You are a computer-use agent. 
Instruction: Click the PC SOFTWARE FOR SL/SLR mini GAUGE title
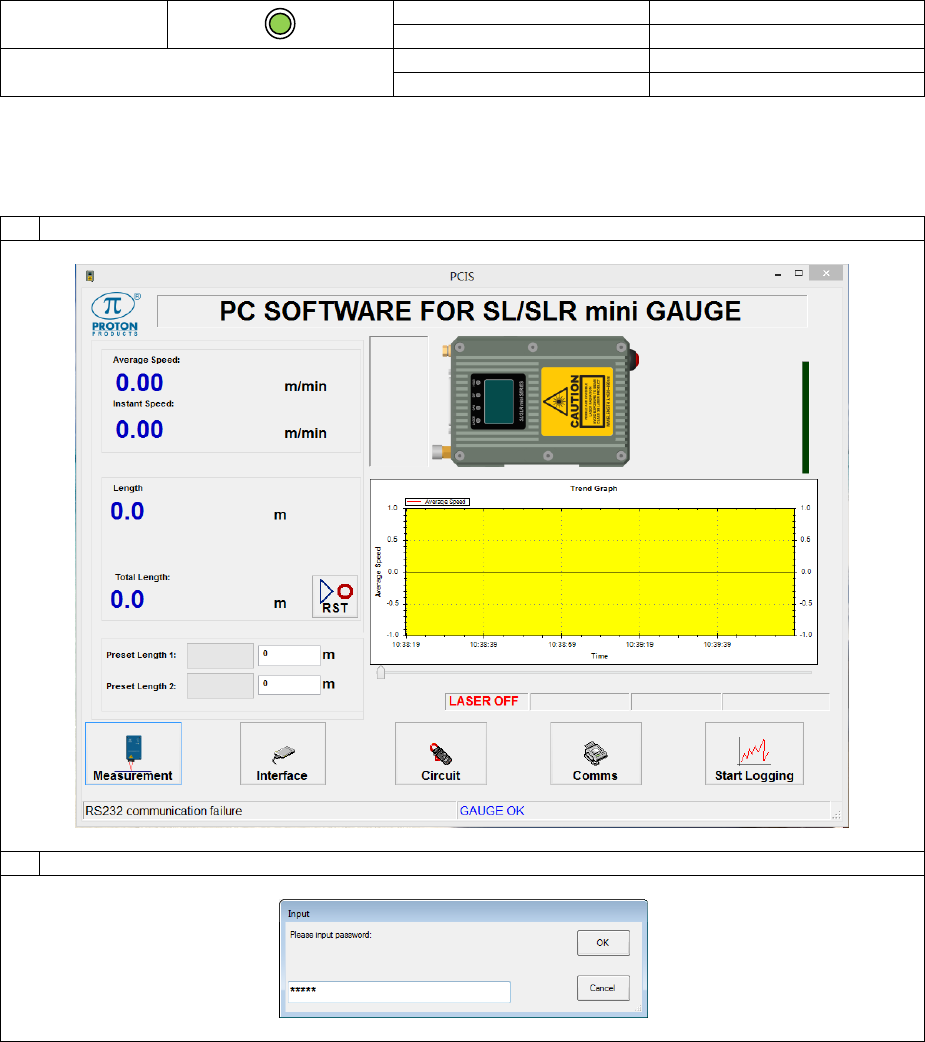[x=480, y=311]
